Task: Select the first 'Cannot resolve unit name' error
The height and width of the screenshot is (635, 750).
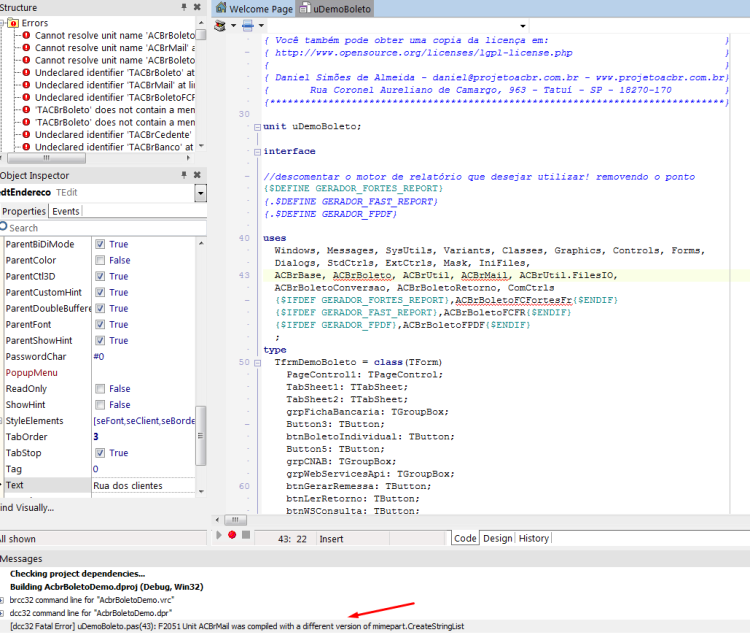Action: tap(114, 35)
